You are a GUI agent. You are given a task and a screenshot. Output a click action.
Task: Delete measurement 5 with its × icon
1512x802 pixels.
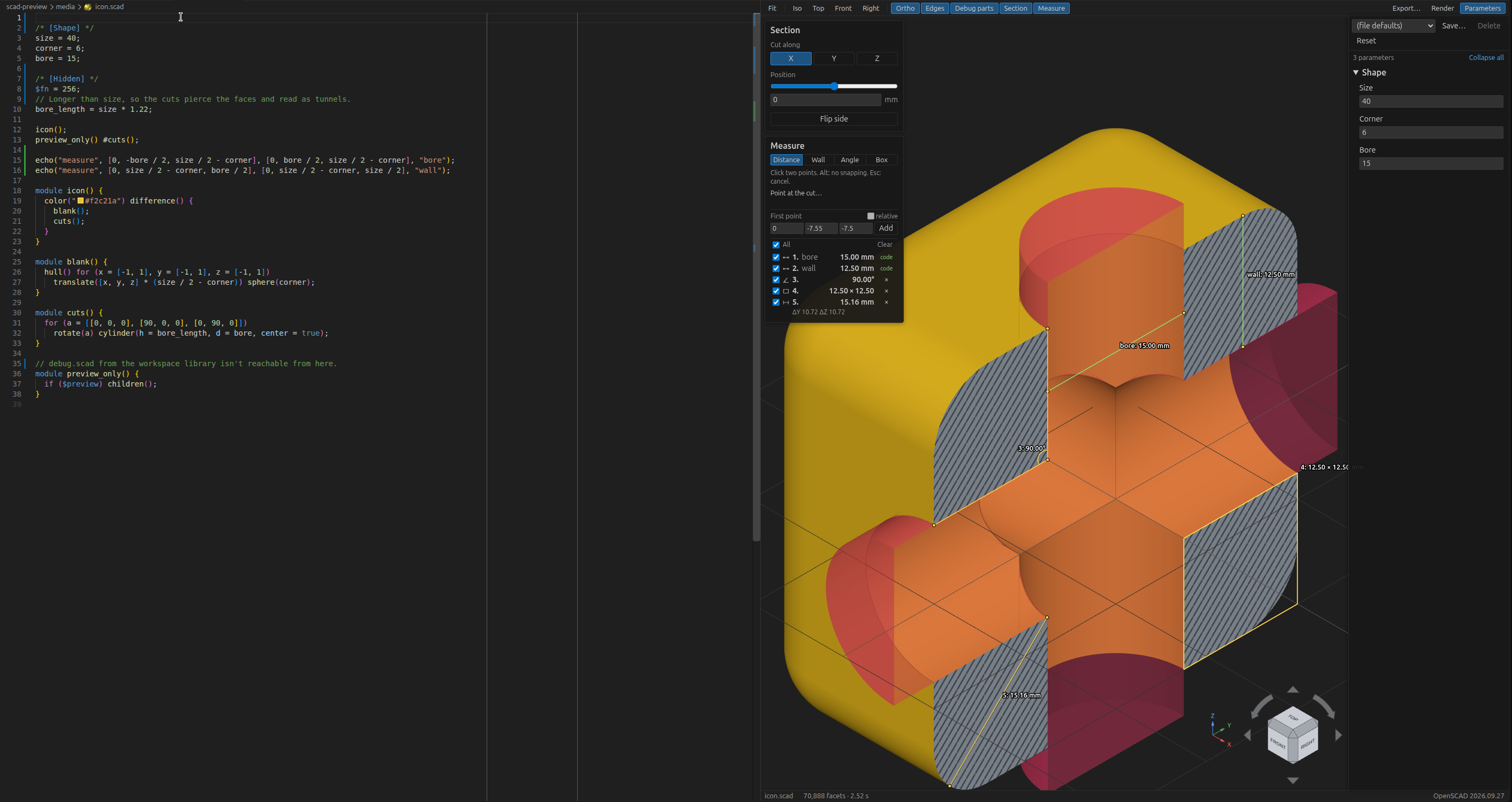[886, 302]
